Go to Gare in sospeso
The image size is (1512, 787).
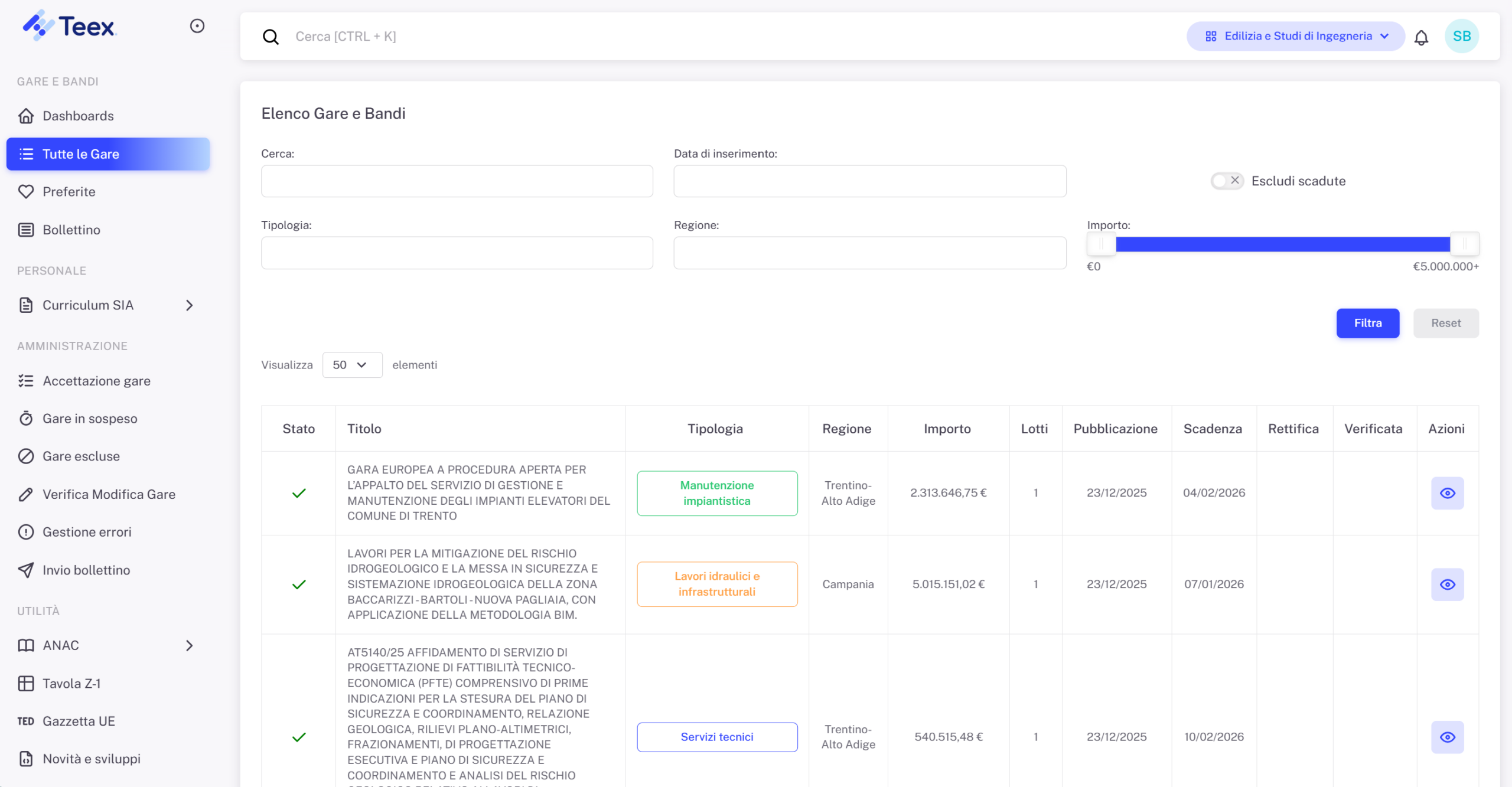tap(89, 419)
